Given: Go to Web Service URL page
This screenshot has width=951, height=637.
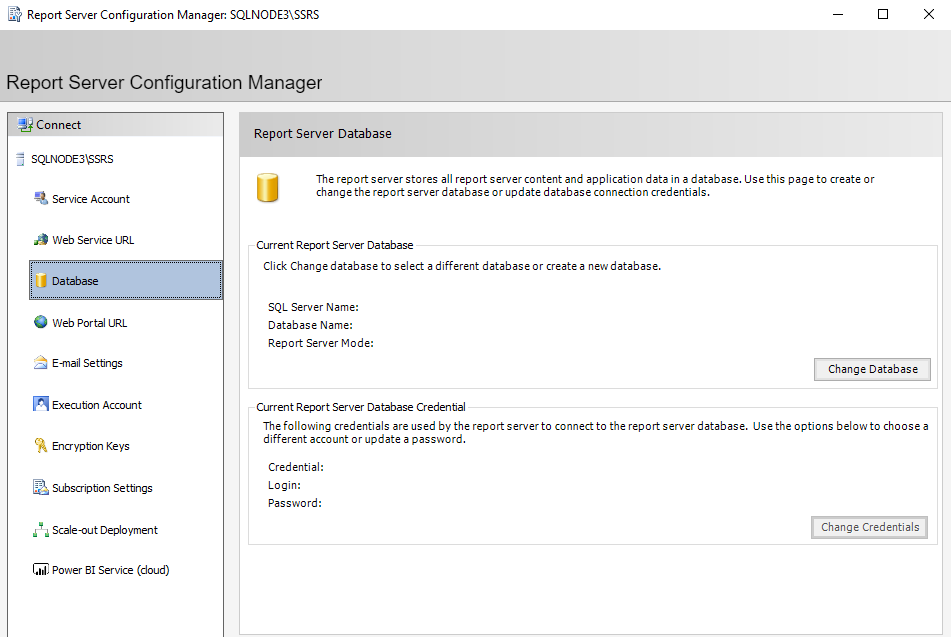Looking at the screenshot, I should click(x=93, y=240).
